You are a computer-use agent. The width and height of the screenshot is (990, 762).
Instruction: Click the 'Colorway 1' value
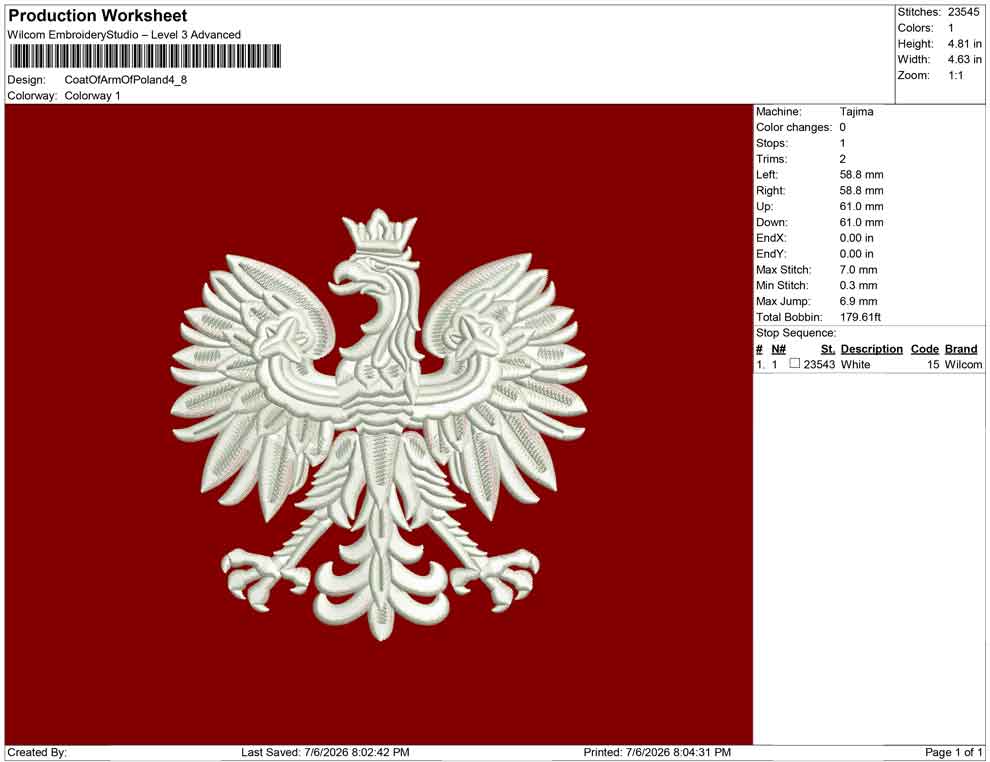(x=92, y=96)
